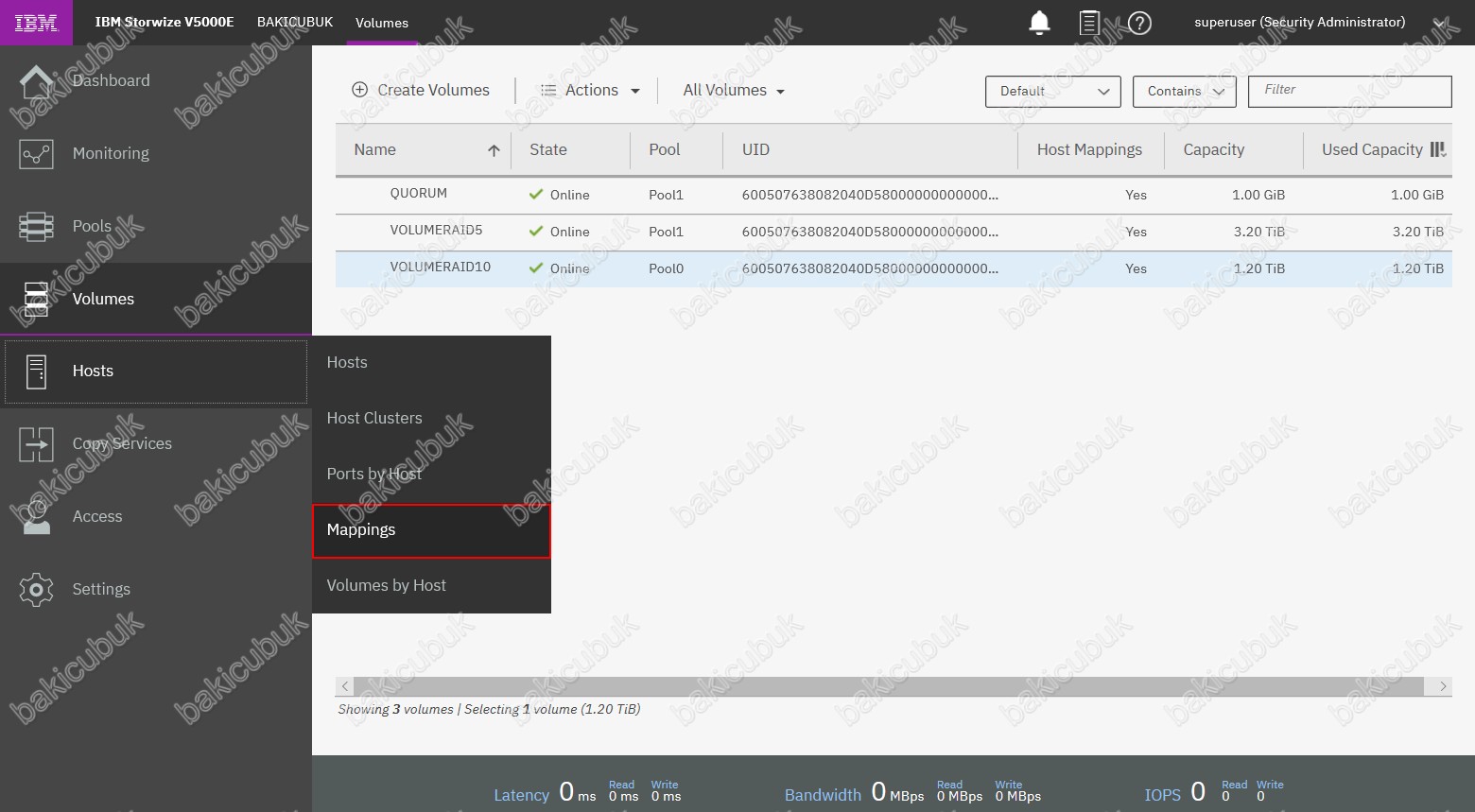Image resolution: width=1475 pixels, height=812 pixels.
Task: Click the BAKICUBUK system name link
Action: (x=295, y=22)
